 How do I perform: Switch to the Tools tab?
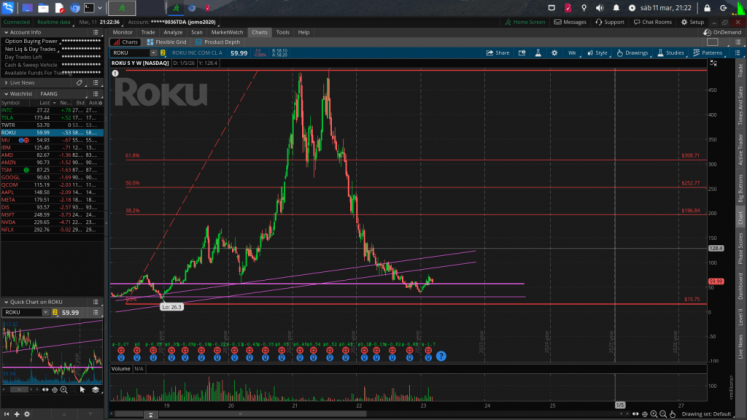pyautogui.click(x=283, y=32)
